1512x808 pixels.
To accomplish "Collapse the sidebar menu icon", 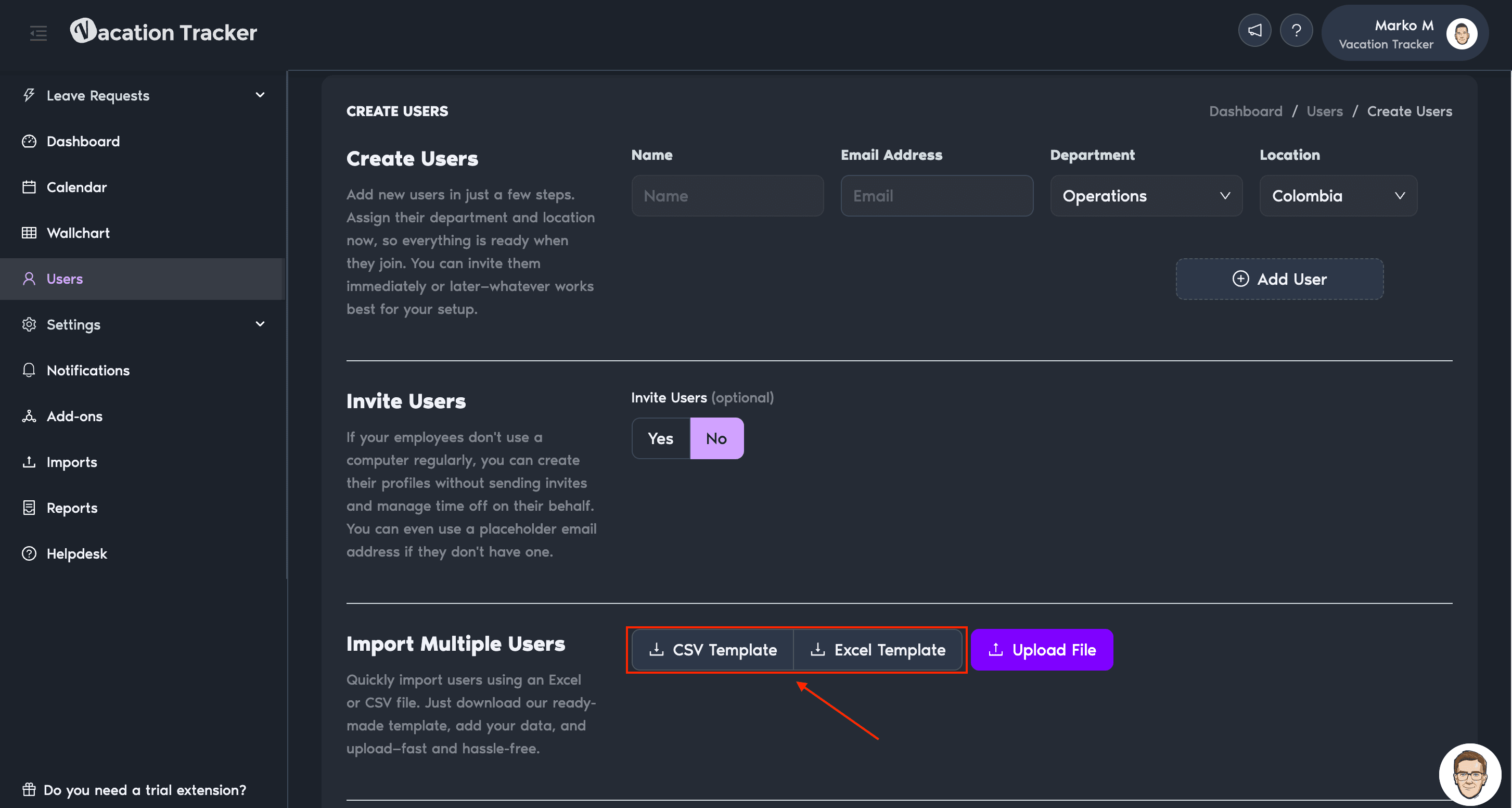I will pos(38,33).
